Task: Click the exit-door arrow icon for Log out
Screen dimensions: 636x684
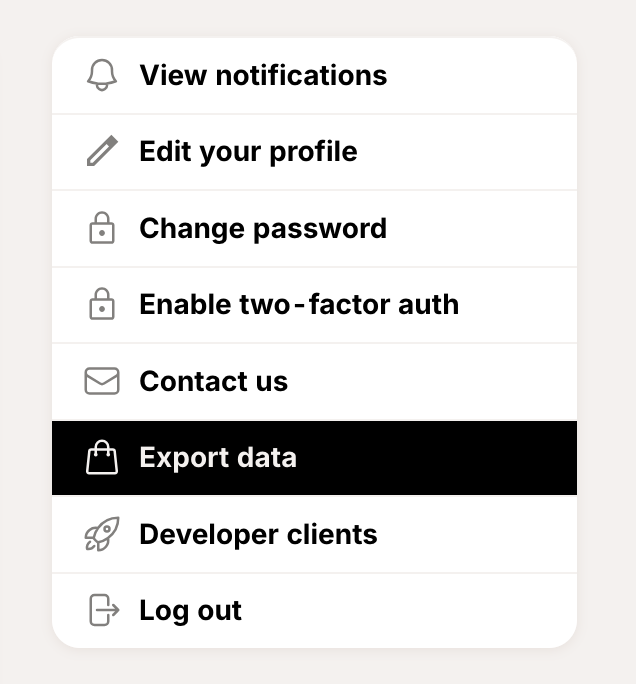Action: (x=104, y=610)
